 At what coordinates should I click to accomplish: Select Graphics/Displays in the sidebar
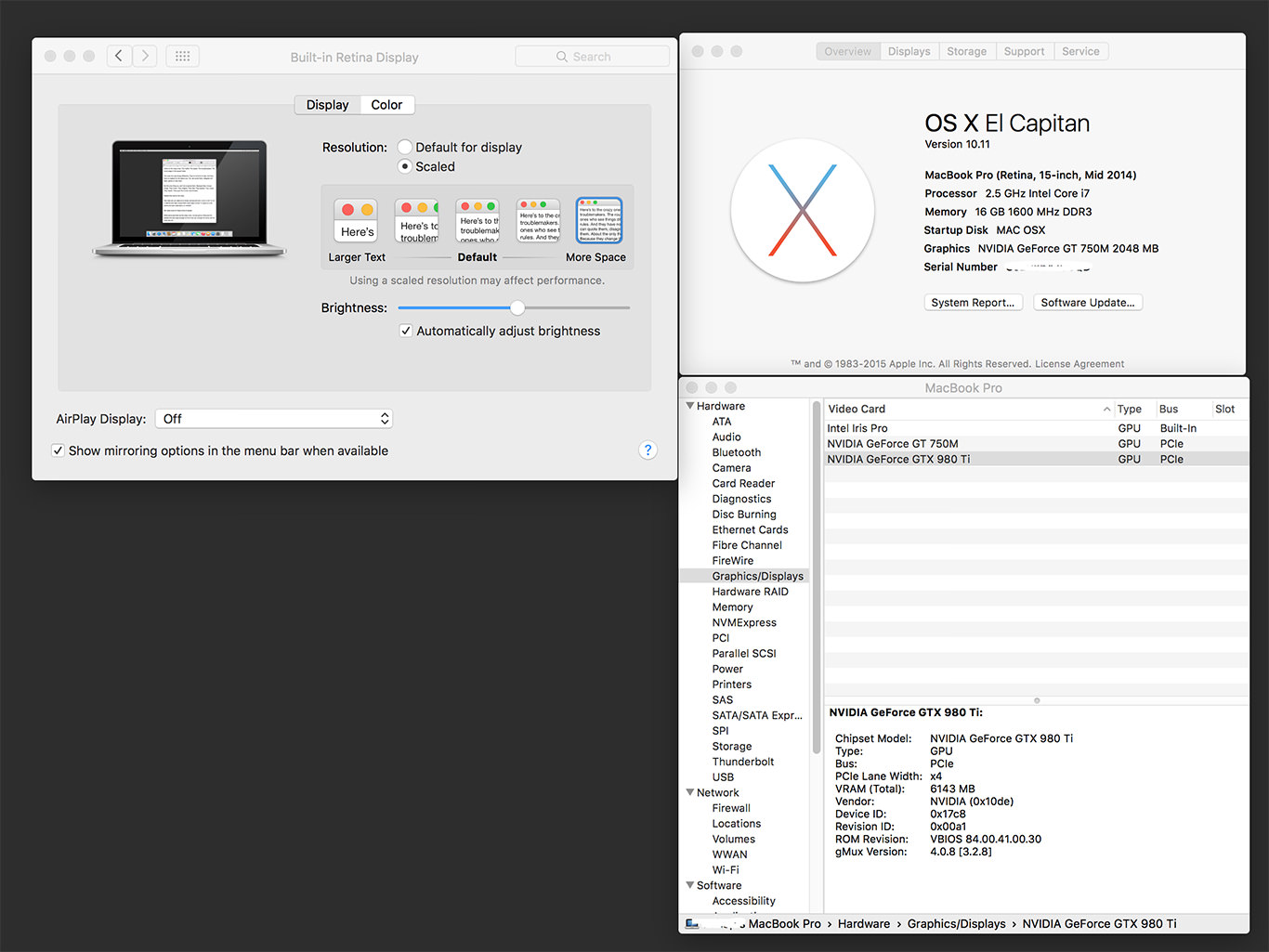pos(757,576)
